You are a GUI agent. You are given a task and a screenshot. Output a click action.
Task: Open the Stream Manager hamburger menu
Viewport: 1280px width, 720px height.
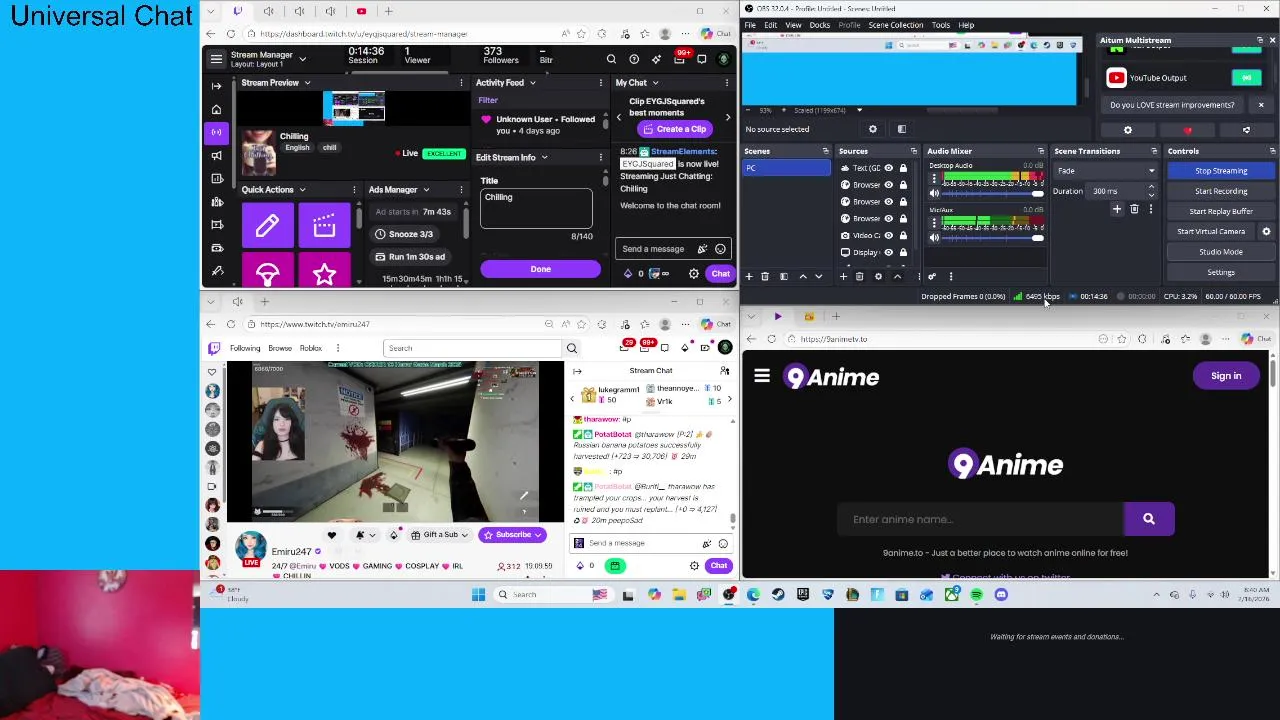point(216,59)
